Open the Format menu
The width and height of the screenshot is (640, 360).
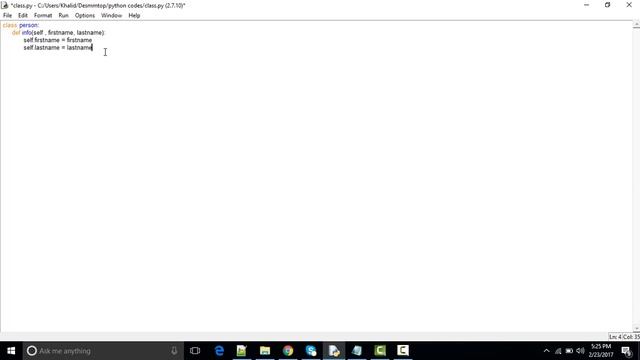tap(43, 16)
